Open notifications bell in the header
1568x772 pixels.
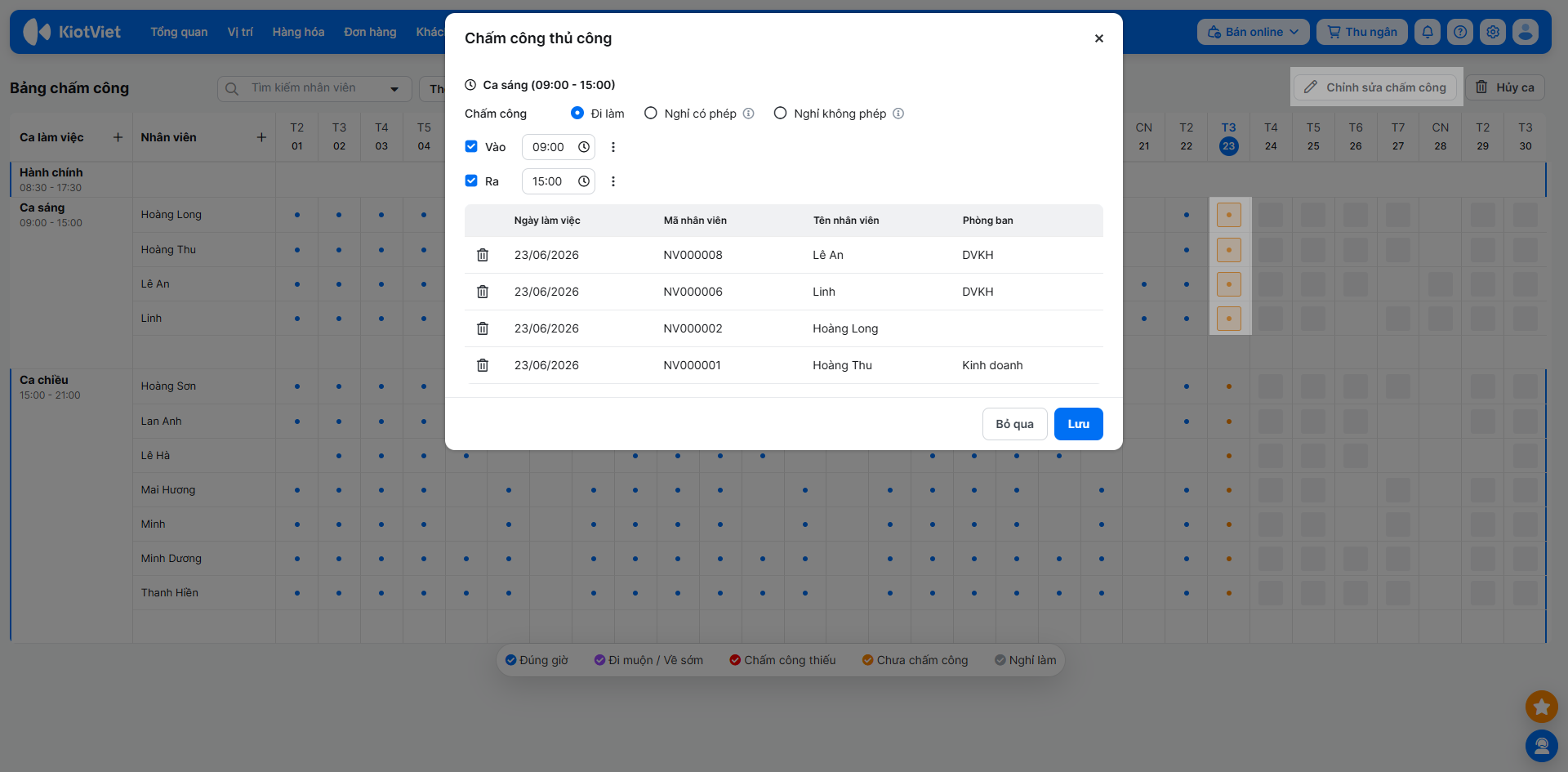click(1428, 32)
